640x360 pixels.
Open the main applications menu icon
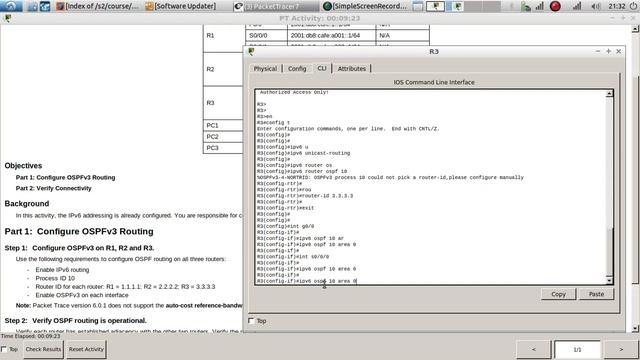click(x=11, y=6)
